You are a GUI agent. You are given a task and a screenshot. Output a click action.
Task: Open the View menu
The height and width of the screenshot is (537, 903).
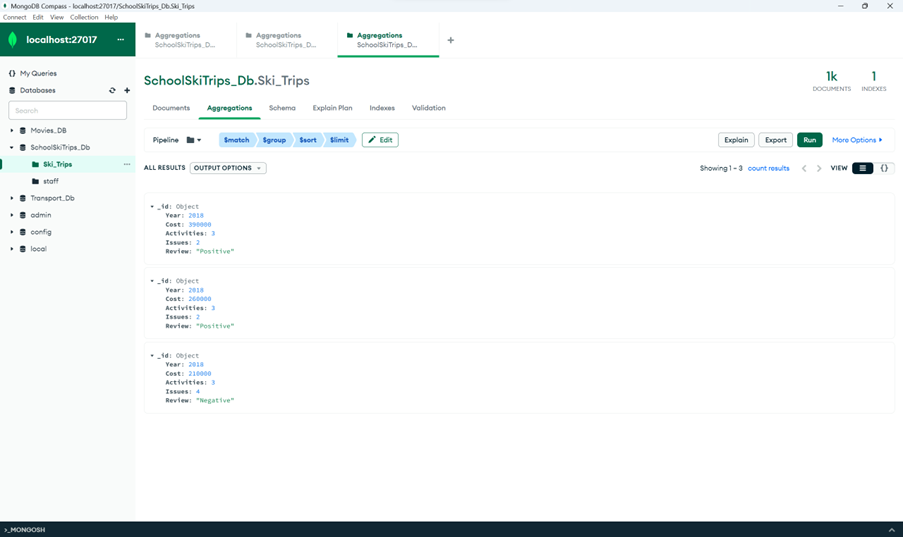pyautogui.click(x=57, y=17)
